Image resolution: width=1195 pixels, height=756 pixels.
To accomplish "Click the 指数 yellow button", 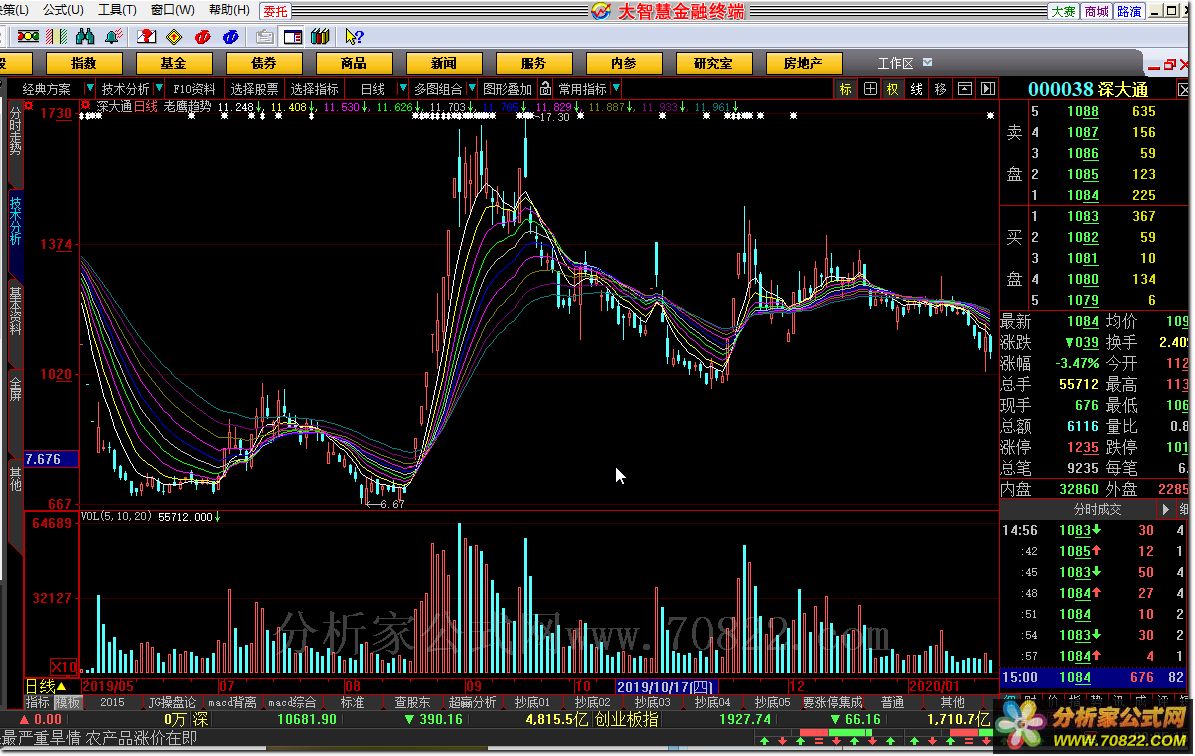I will (84, 63).
